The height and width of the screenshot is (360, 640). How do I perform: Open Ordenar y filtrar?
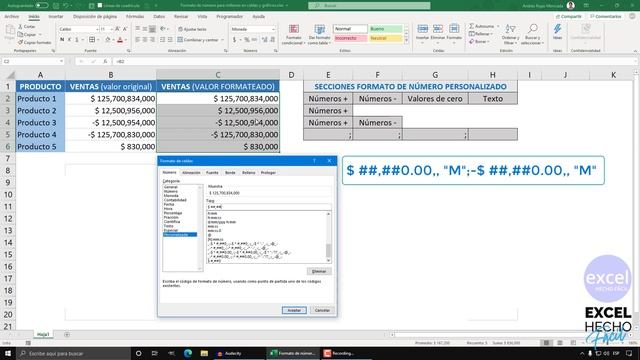pyautogui.click(x=510, y=34)
